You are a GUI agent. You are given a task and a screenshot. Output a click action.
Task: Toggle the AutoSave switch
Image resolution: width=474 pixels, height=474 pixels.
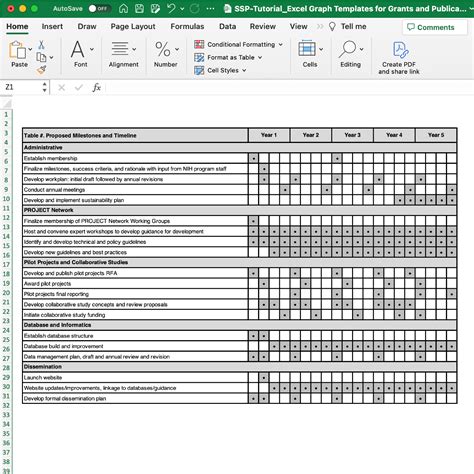(x=100, y=9)
